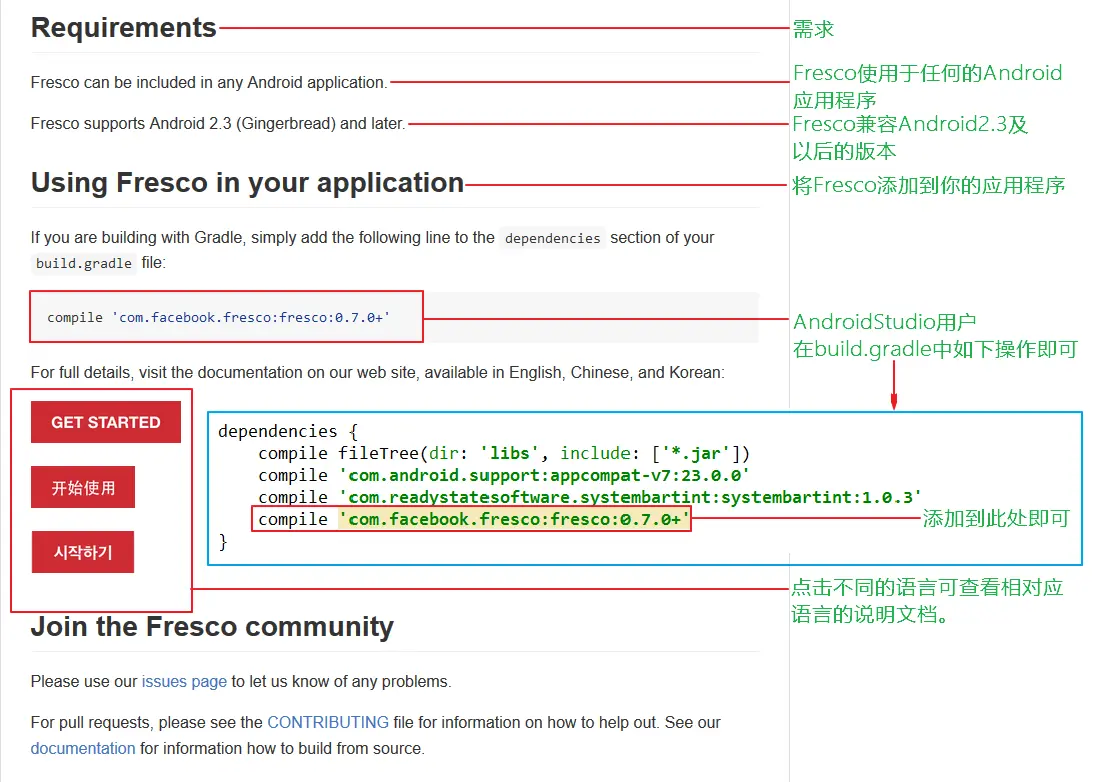
Task: Click the GET STARTED button
Action: [106, 422]
